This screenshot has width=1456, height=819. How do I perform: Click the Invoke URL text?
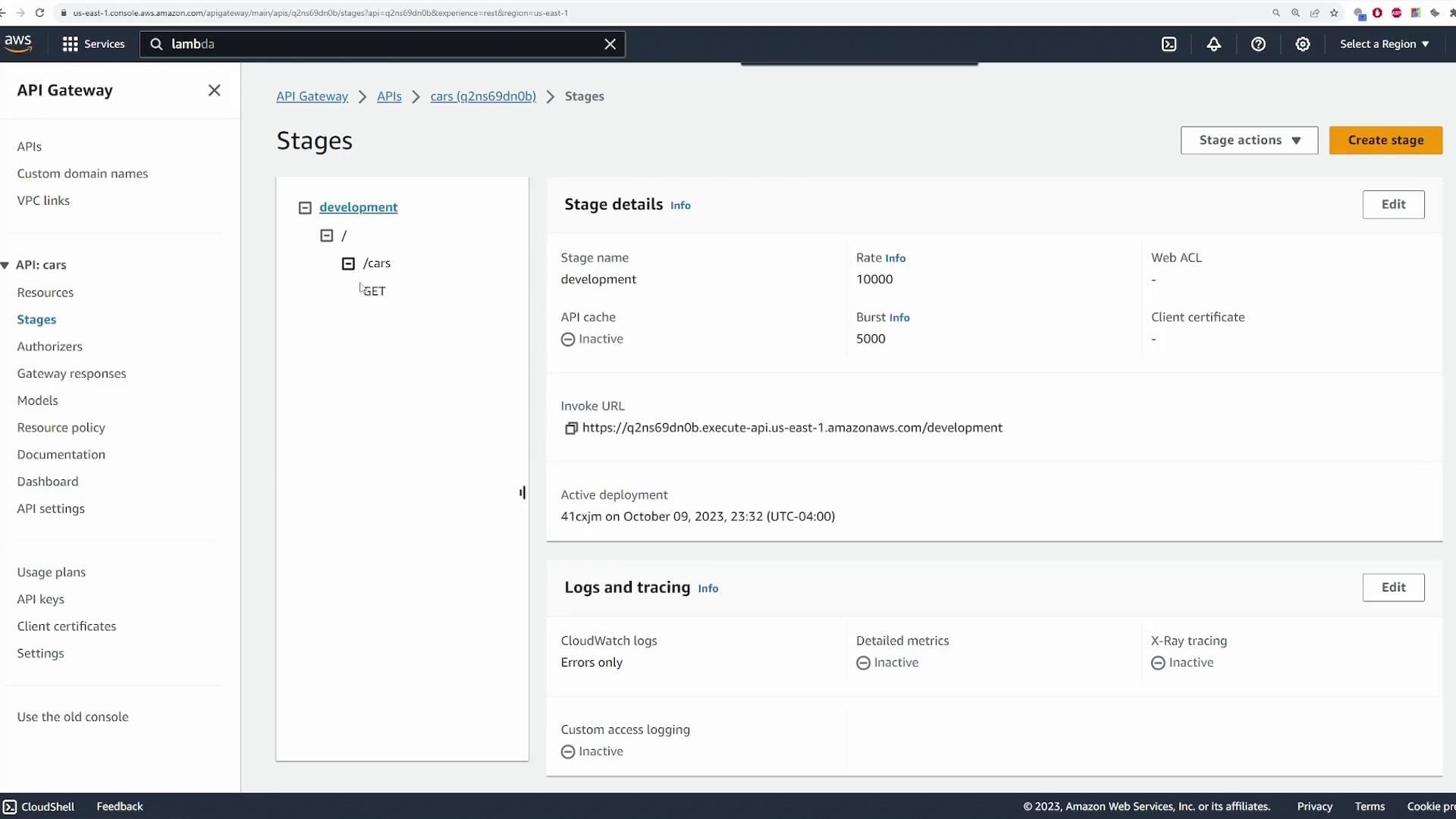792,428
